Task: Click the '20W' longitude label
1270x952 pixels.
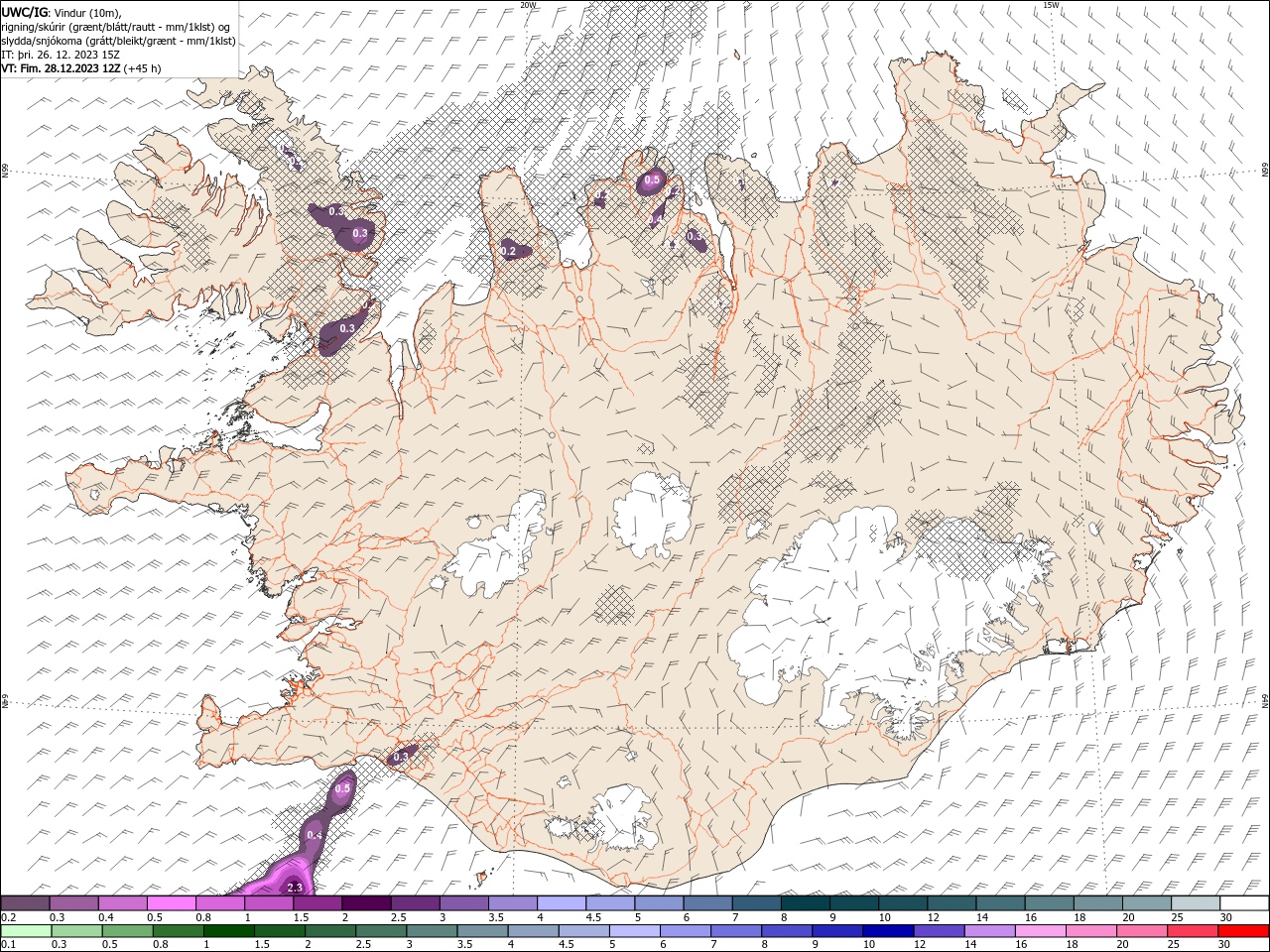Action: click(x=528, y=5)
